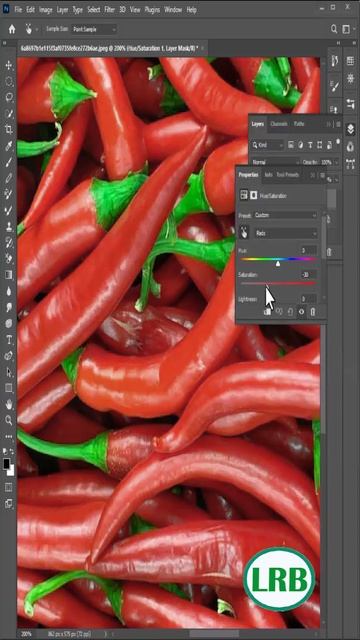The image size is (360, 640).
Task: Open the Window menu
Action: pos(173,9)
